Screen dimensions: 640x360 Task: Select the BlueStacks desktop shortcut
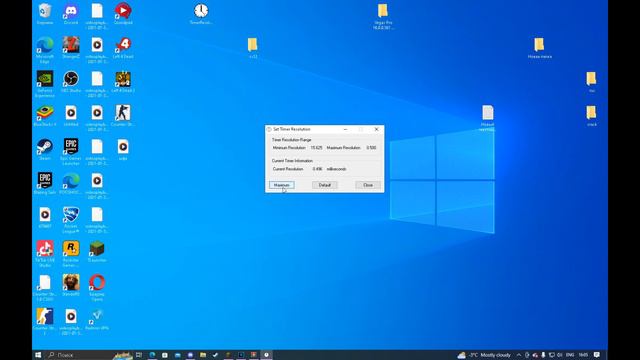(x=45, y=115)
